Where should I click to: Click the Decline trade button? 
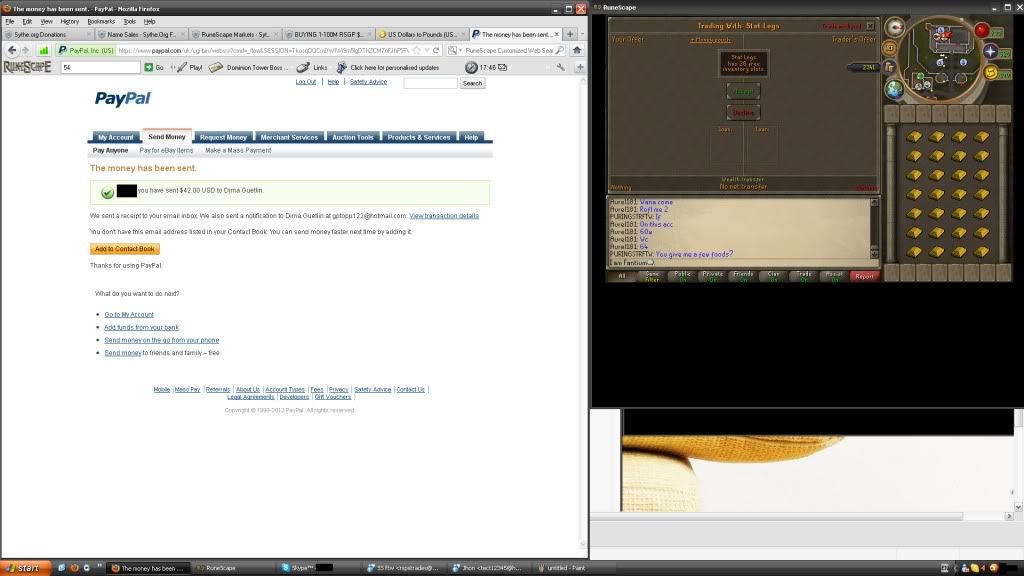[x=743, y=112]
